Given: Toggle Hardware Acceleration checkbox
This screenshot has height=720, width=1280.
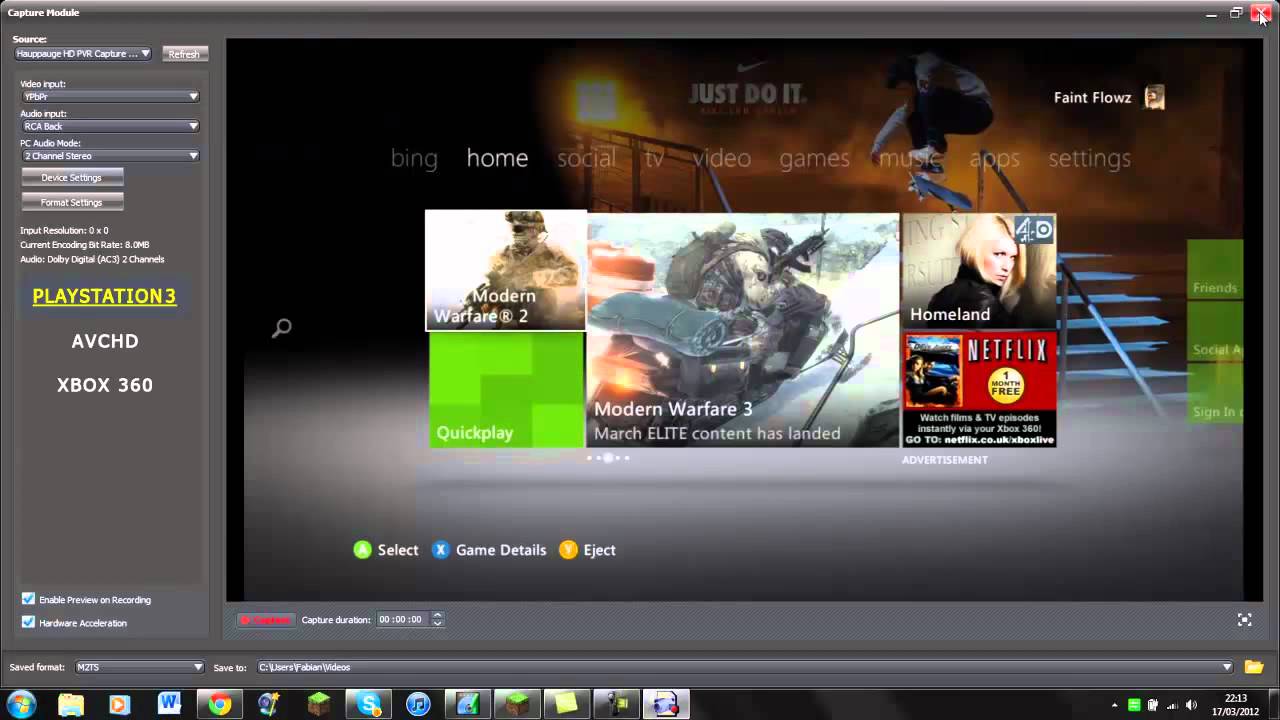Looking at the screenshot, I should pos(28,622).
